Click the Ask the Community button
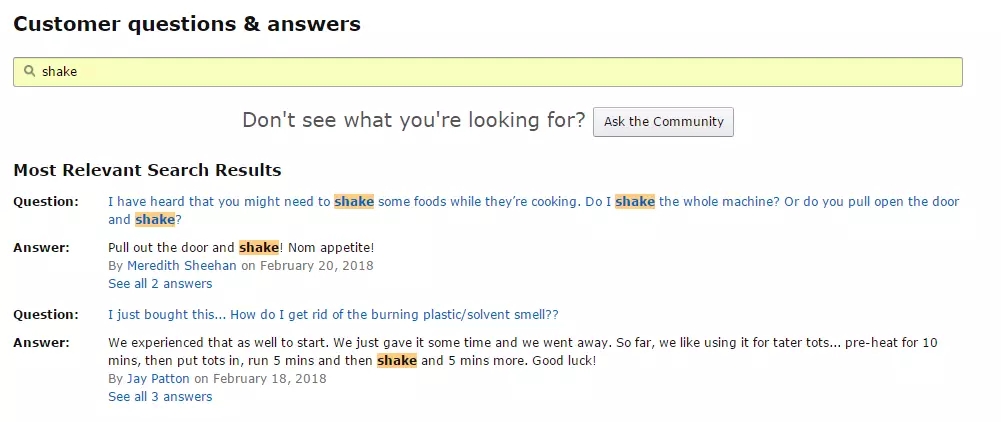Screen dimensions: 1001x422 point(663,122)
